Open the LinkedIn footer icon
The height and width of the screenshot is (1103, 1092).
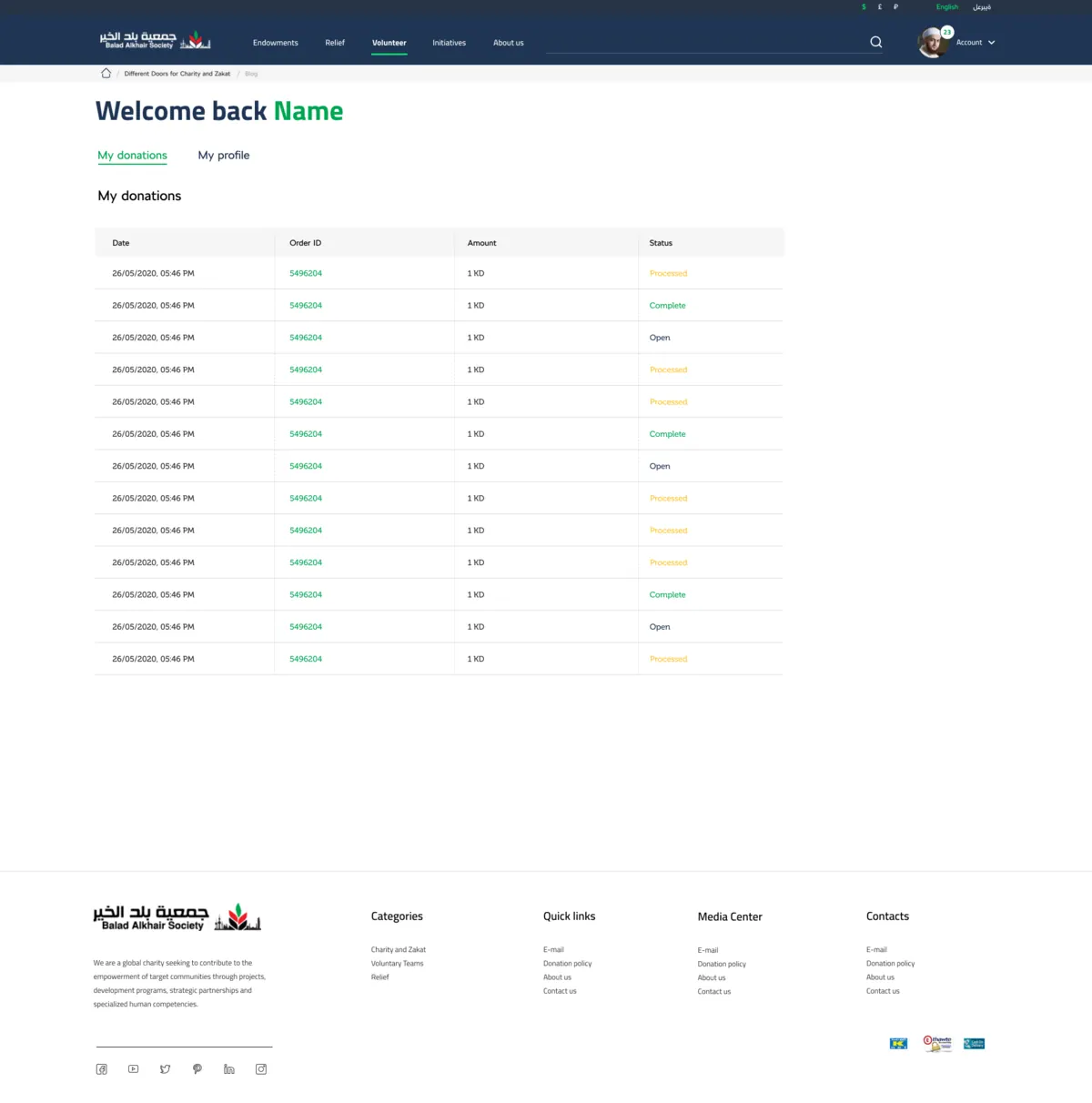pos(229,1069)
